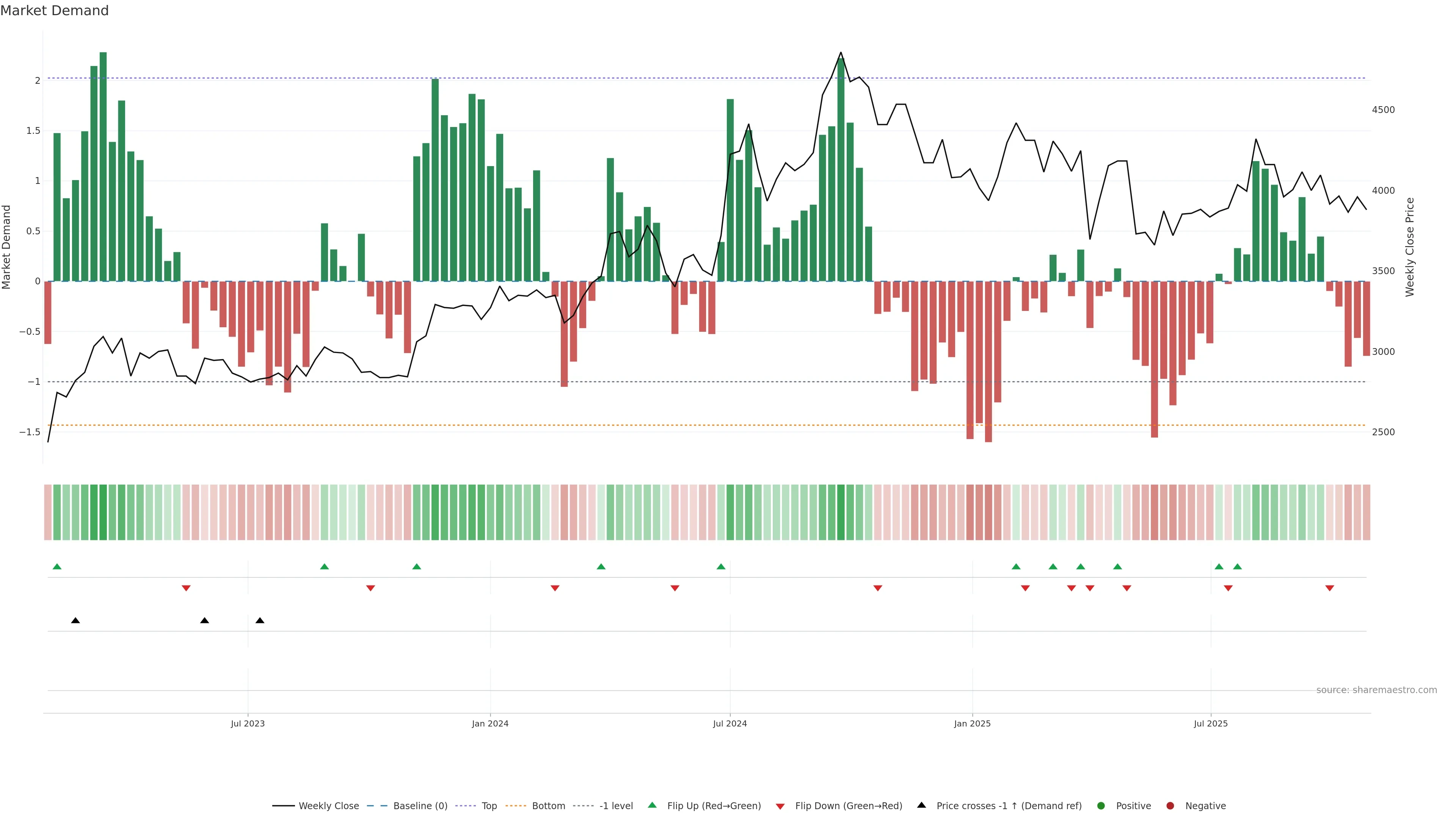Screen dimensions: 1456x819
Task: Click the source: sharemaestro.com text
Action: [x=1376, y=690]
